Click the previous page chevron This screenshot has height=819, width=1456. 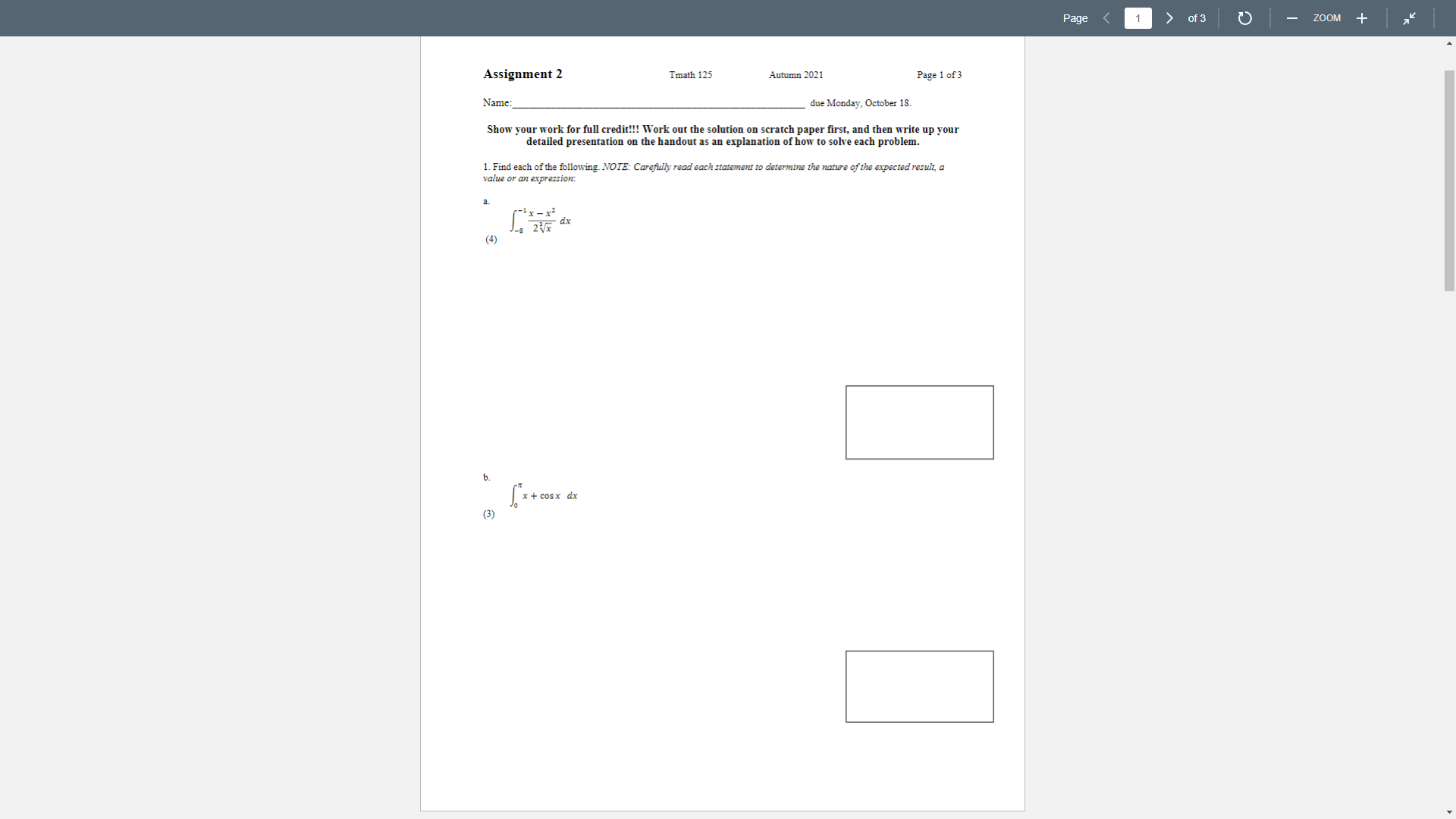[x=1106, y=17]
